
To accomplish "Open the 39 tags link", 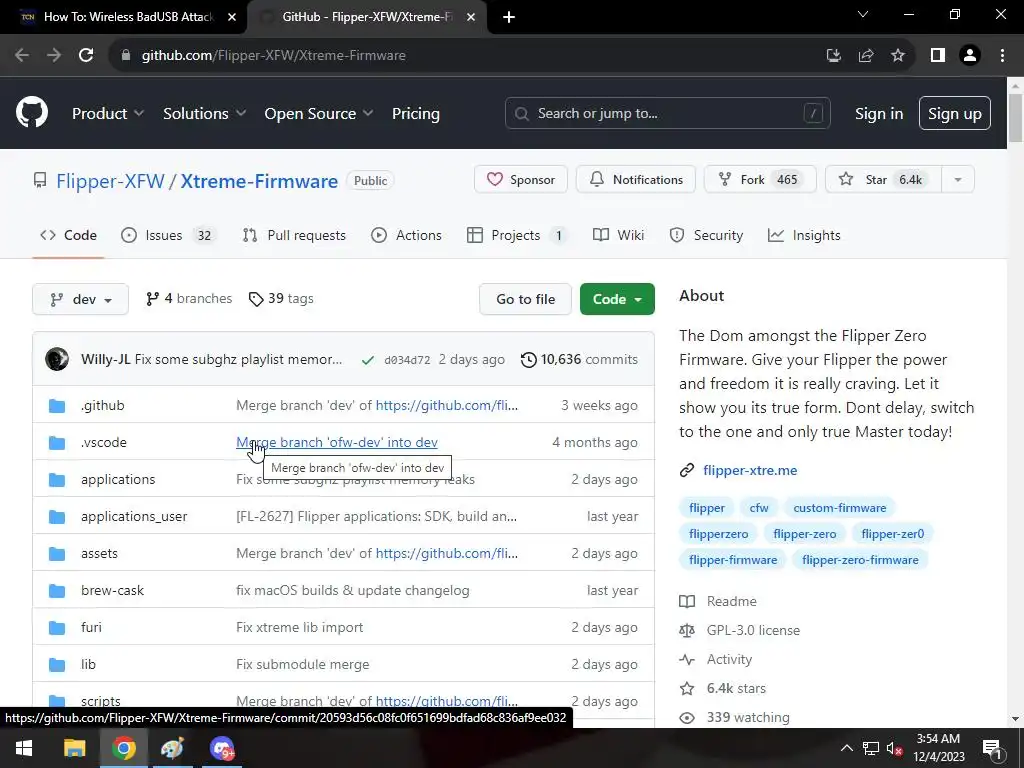I will coord(281,298).
